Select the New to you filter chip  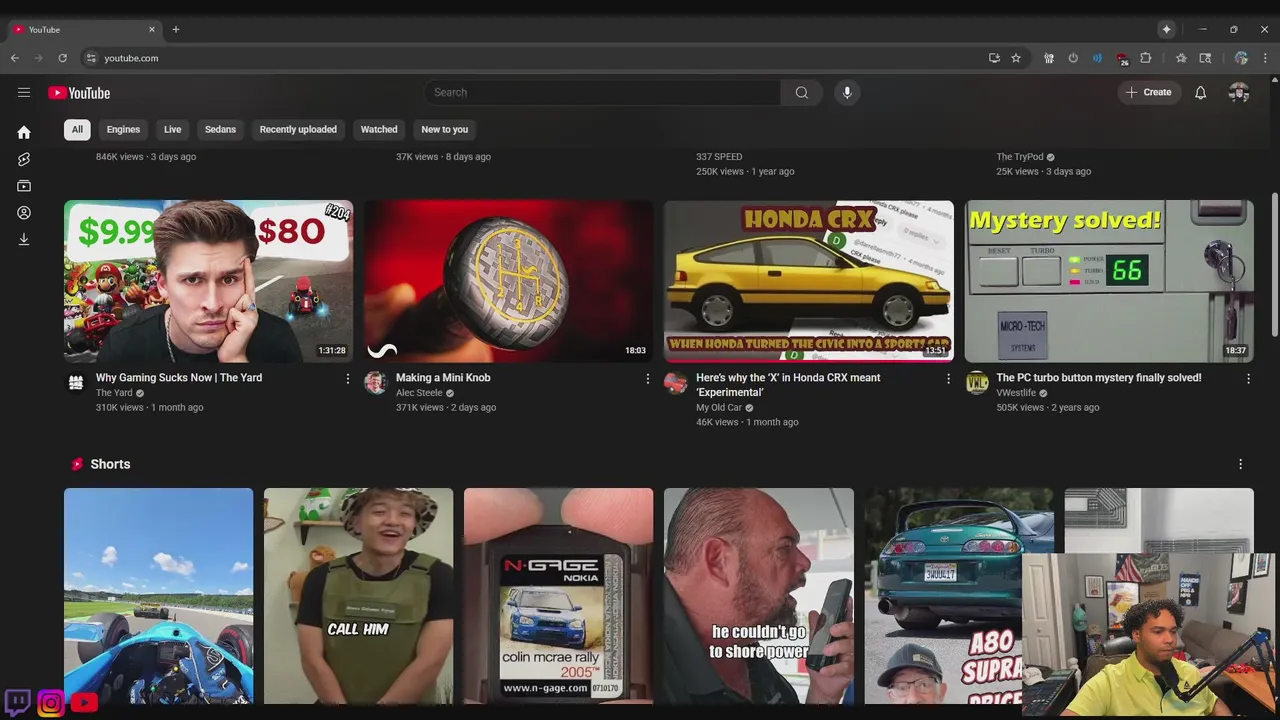pyautogui.click(x=445, y=129)
